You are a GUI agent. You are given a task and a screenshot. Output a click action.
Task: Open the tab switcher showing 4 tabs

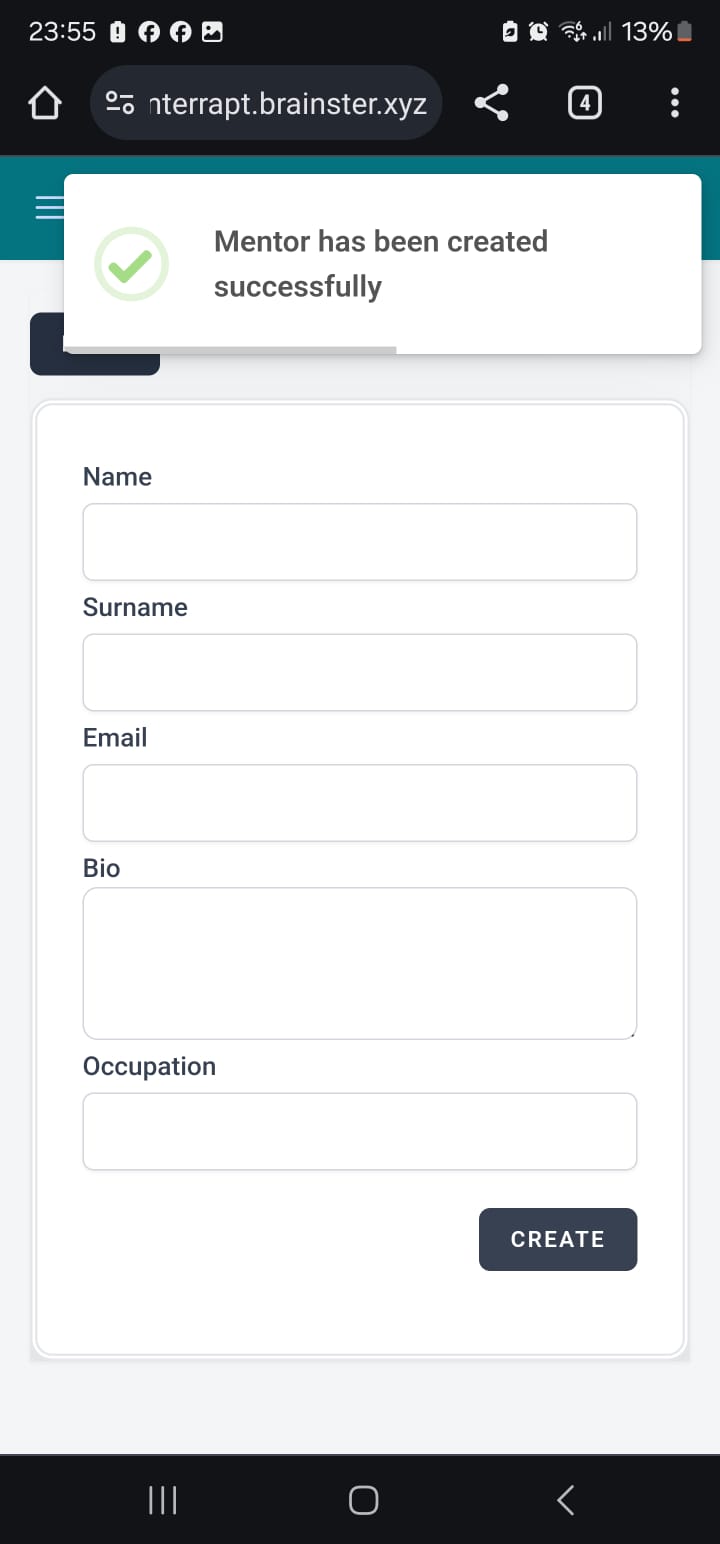coord(585,103)
